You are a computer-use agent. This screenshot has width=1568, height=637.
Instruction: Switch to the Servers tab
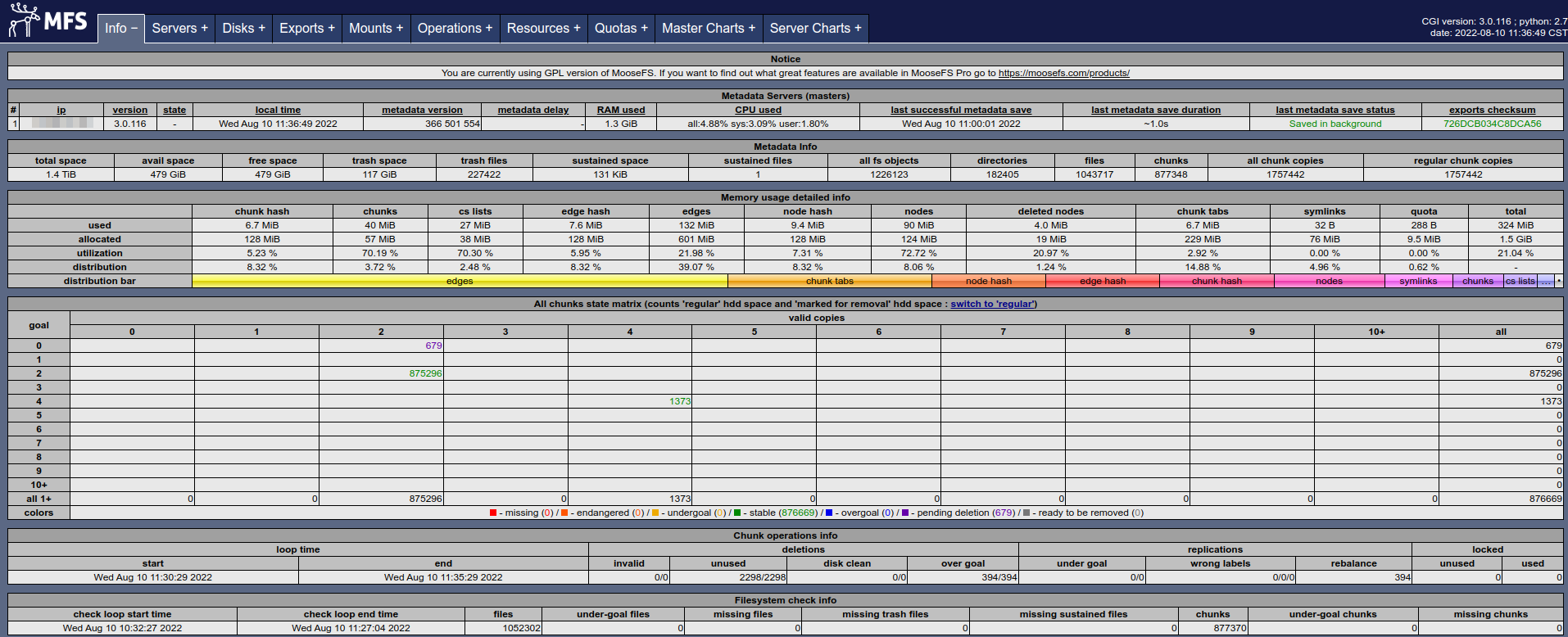[180, 28]
